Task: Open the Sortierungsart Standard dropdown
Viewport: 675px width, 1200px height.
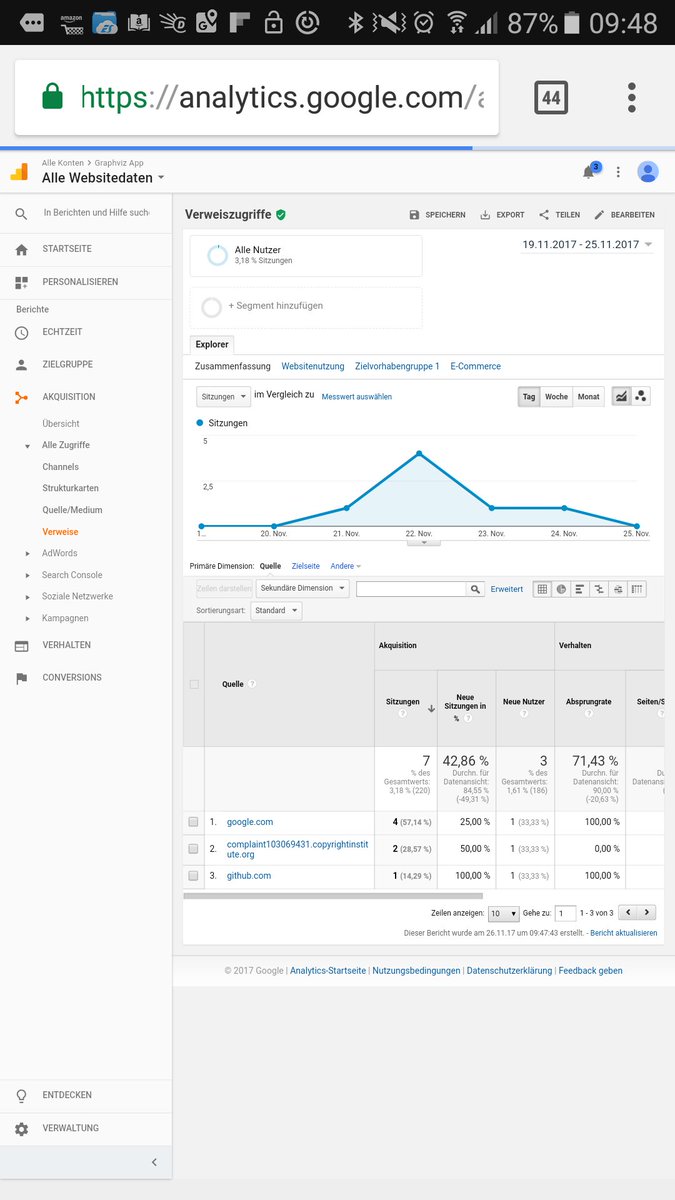Action: coord(276,611)
